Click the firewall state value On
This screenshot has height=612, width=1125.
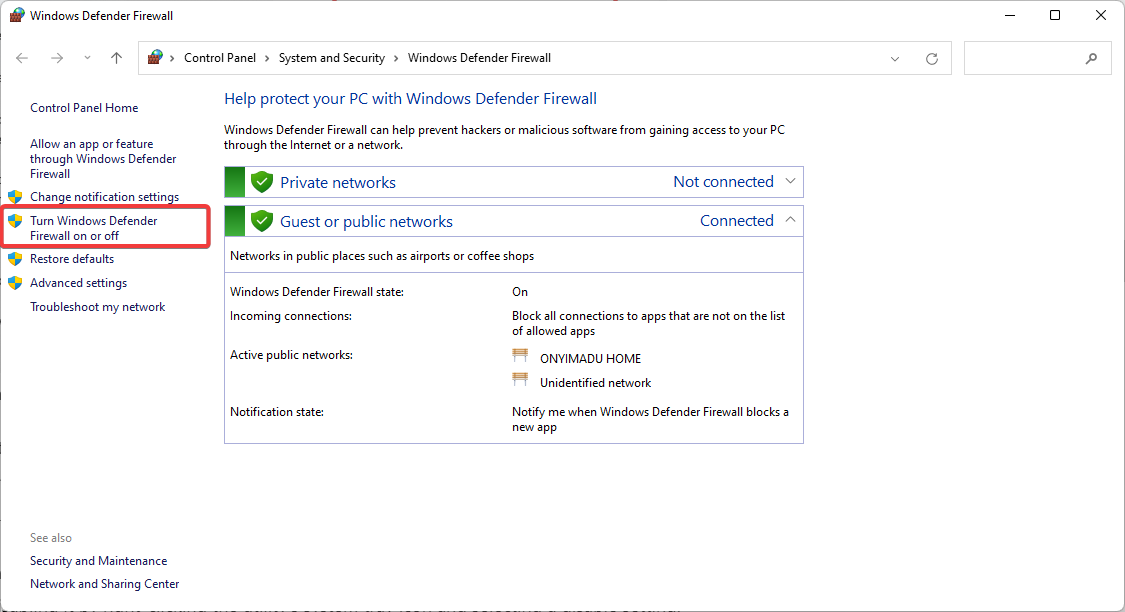point(520,292)
